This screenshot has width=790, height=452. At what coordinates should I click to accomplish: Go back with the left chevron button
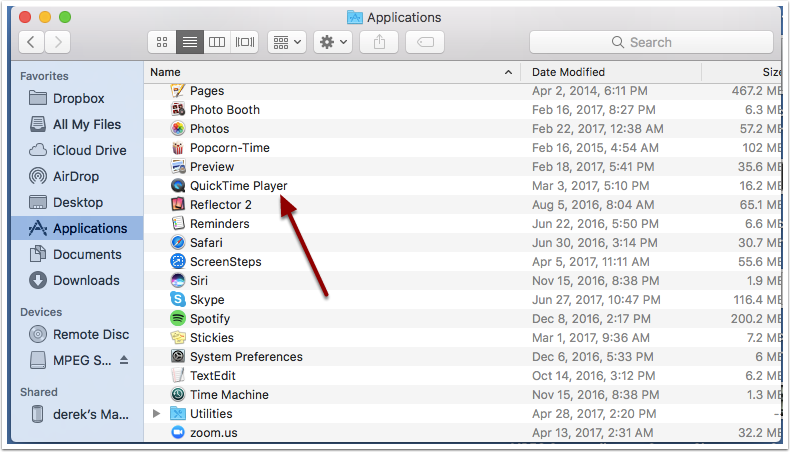click(31, 42)
